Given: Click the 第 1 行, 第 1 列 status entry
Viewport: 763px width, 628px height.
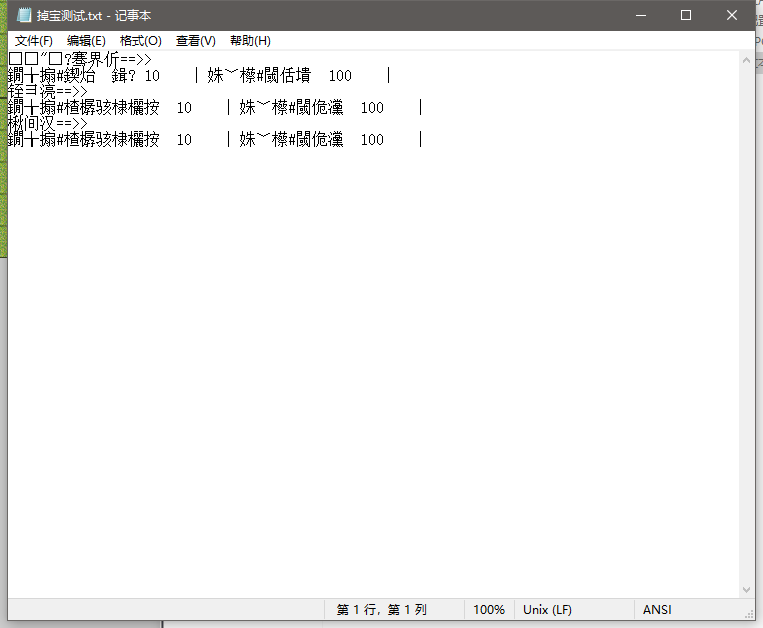Looking at the screenshot, I should [x=382, y=610].
